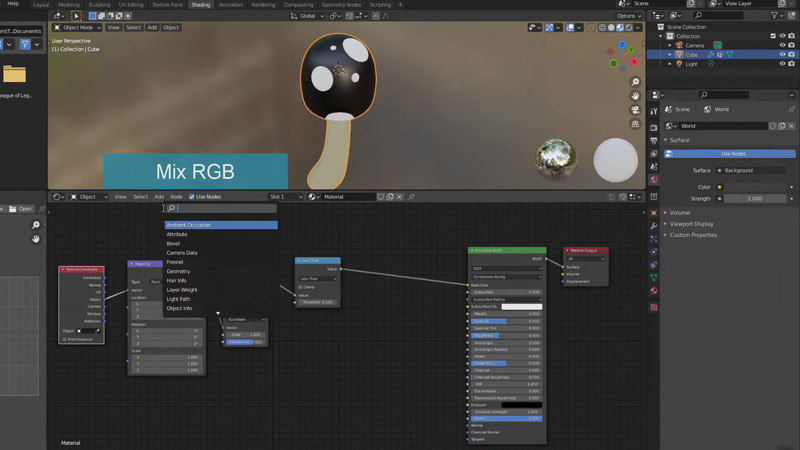Image resolution: width=800 pixels, height=450 pixels.
Task: Click the Open button in the file browser
Action: 23,209
